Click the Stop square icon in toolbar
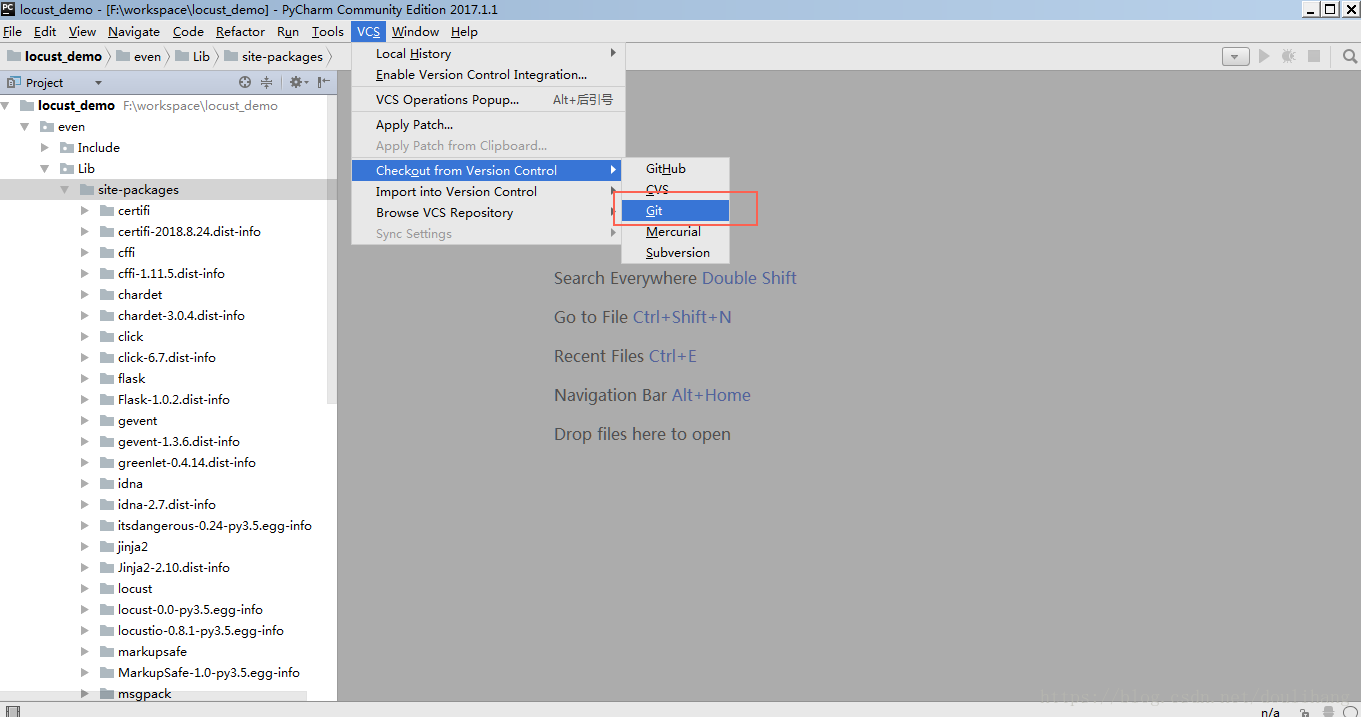The image size is (1361, 717). tap(1314, 57)
